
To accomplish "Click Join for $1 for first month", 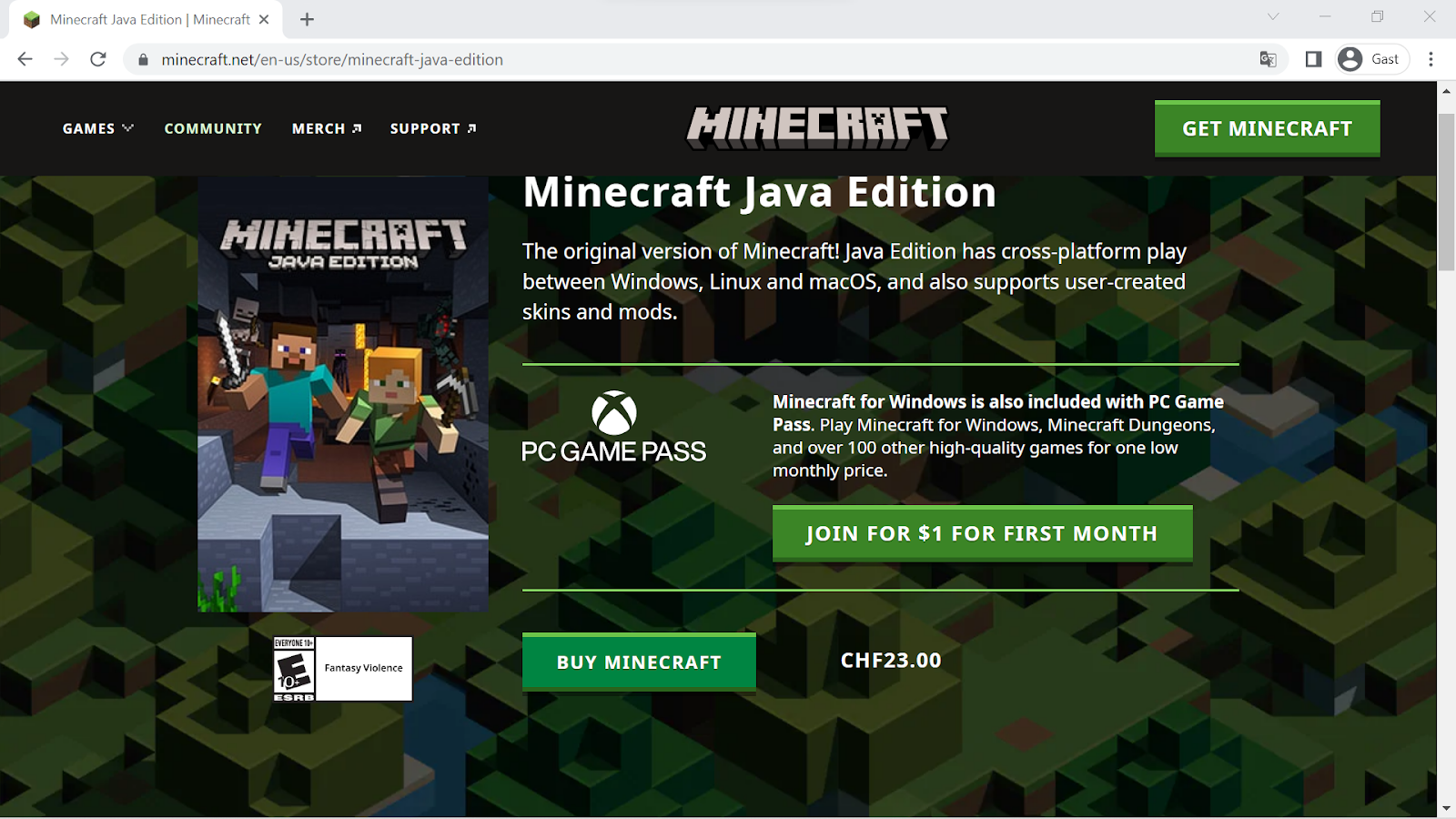I will [x=982, y=534].
